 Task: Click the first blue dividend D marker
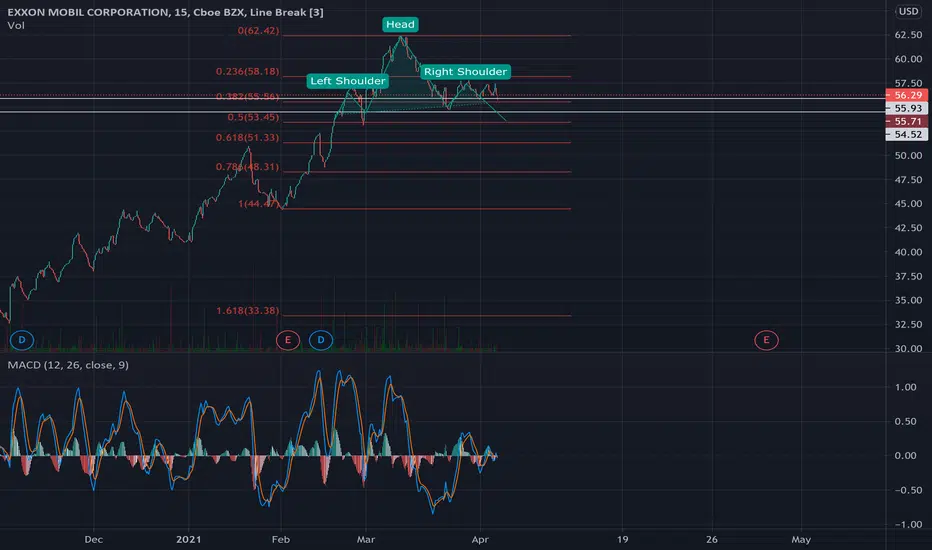pos(22,340)
